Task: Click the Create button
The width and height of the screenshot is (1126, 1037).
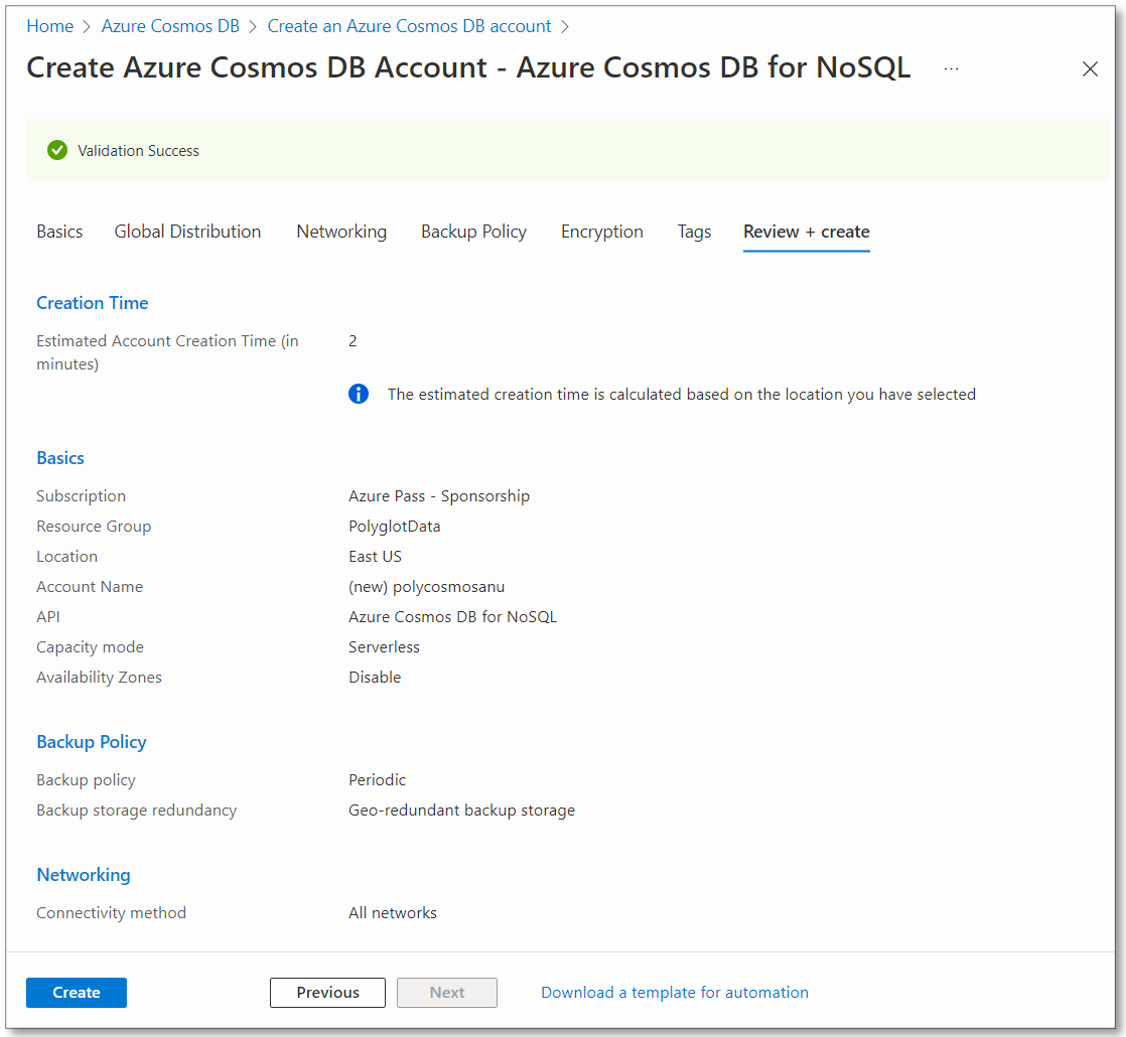Action: 76,992
